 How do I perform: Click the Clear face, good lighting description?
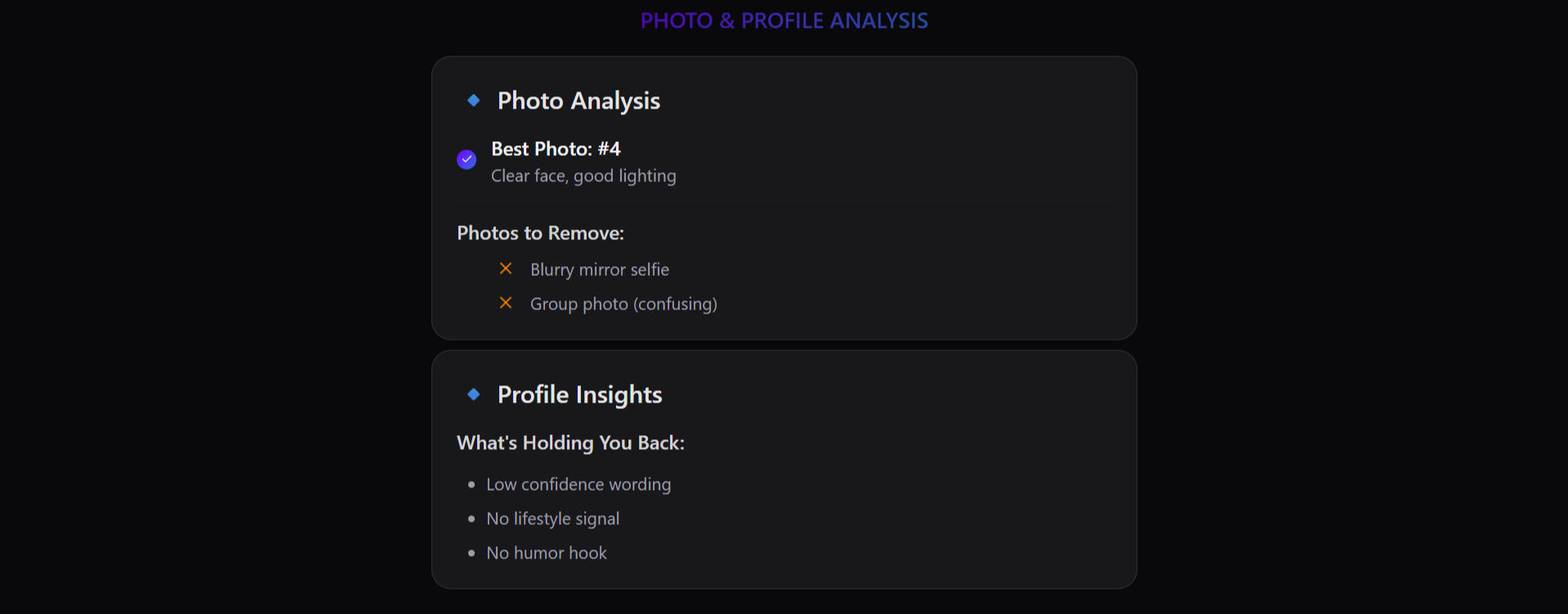pyautogui.click(x=583, y=176)
